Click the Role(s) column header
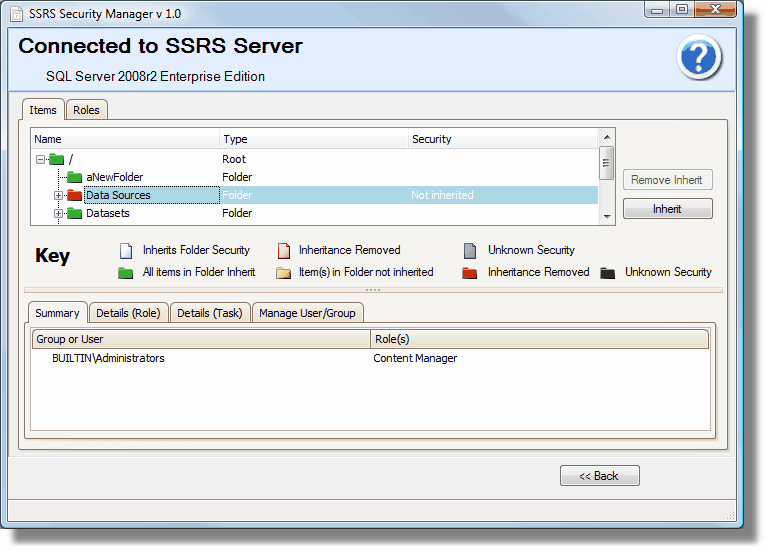 pos(540,339)
